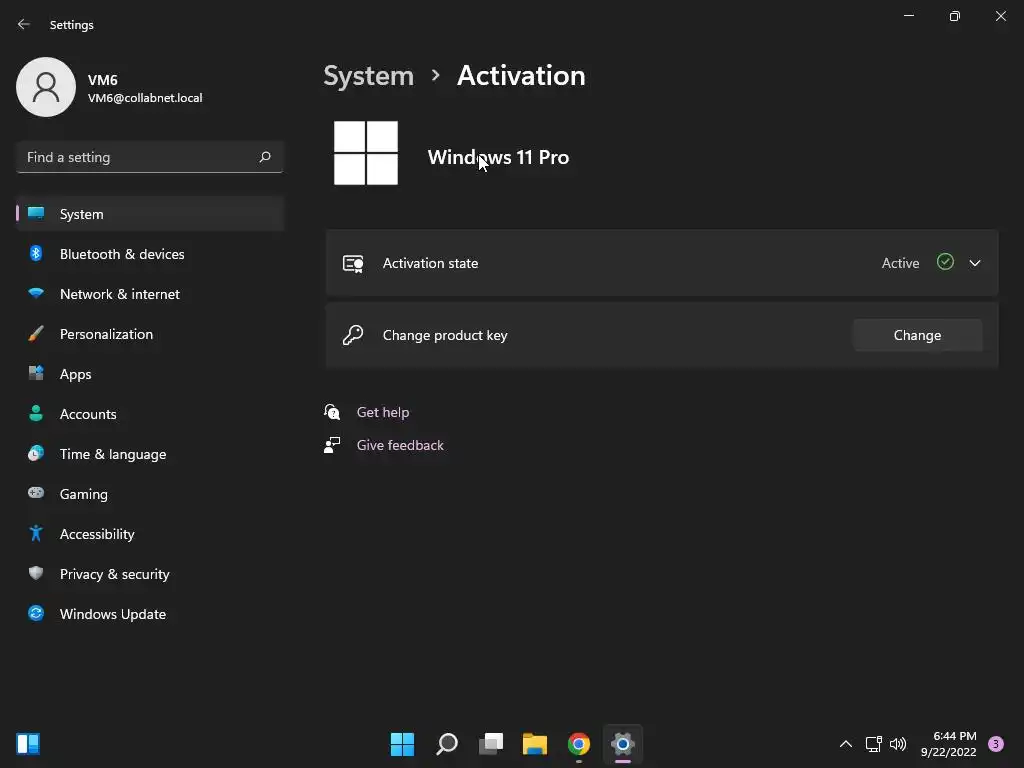Click the green Active checkmark icon
Viewport: 1024px width, 768px height.
click(x=945, y=262)
